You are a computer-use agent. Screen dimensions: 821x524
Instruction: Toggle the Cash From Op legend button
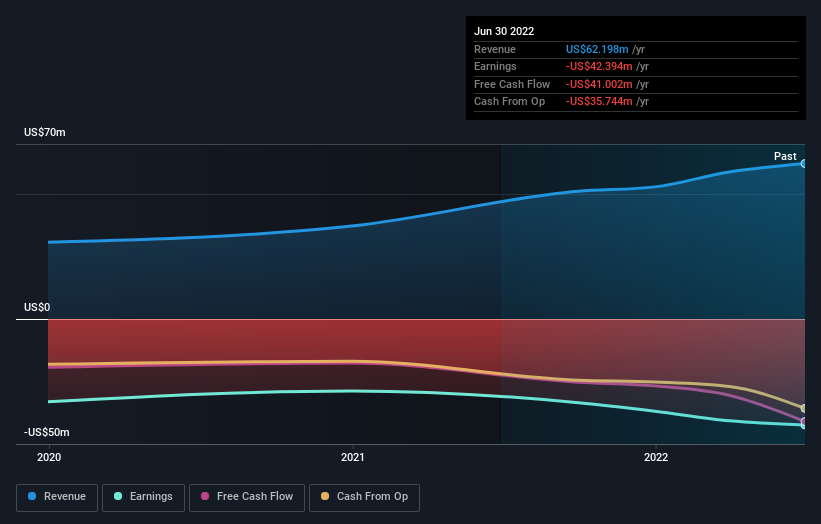(x=364, y=497)
